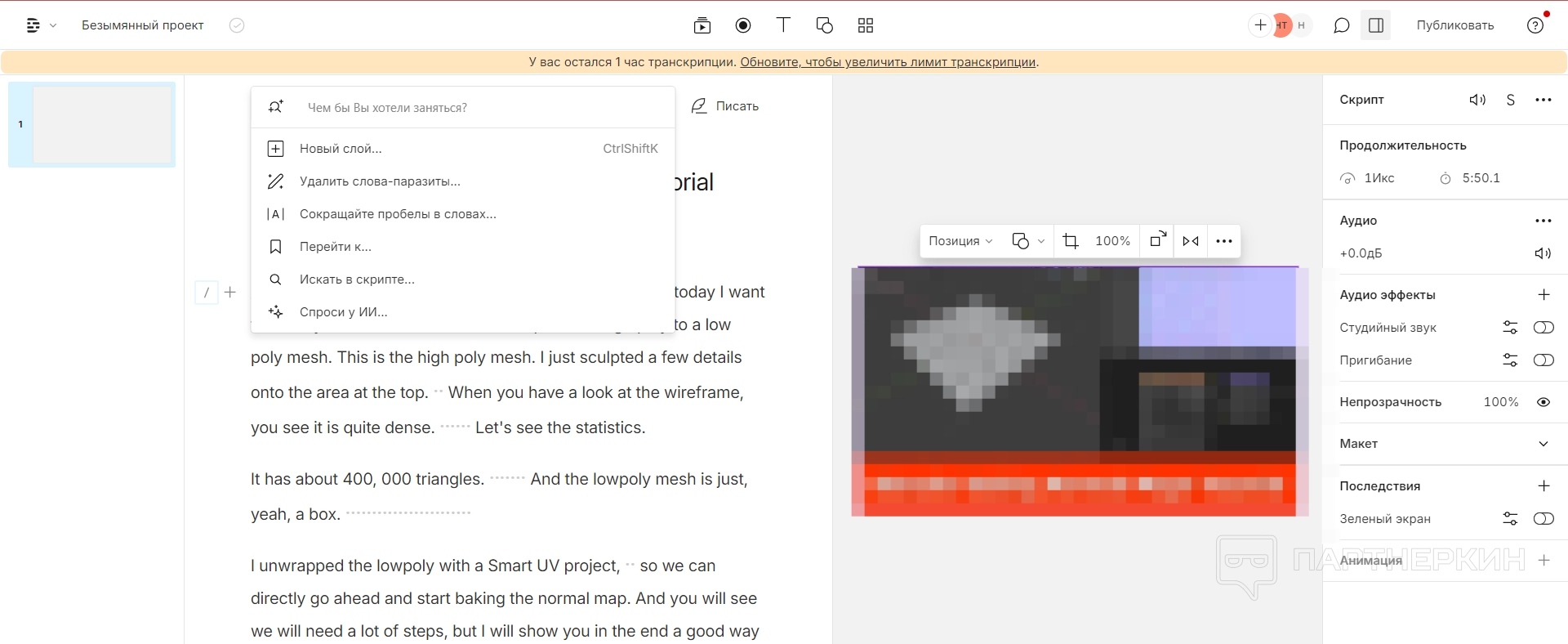Click the video preview on the canvas
Screen dimensions: 1568x644
coord(1080,391)
